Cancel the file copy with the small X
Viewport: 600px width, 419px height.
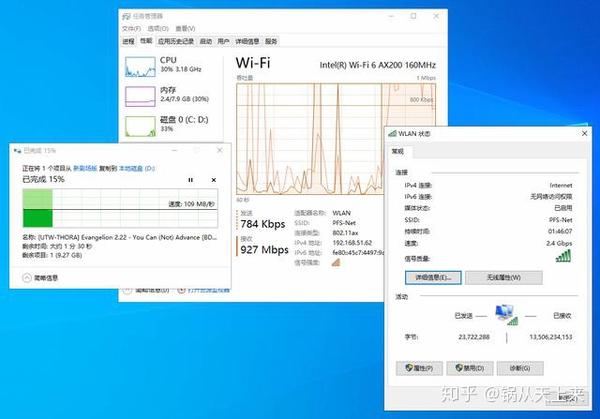(x=214, y=180)
